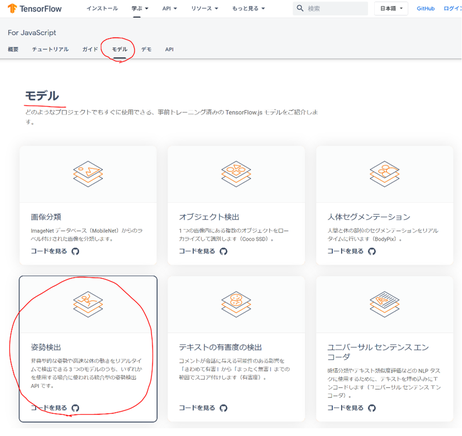
Task: Open the 日本語 language selector
Action: point(391,8)
